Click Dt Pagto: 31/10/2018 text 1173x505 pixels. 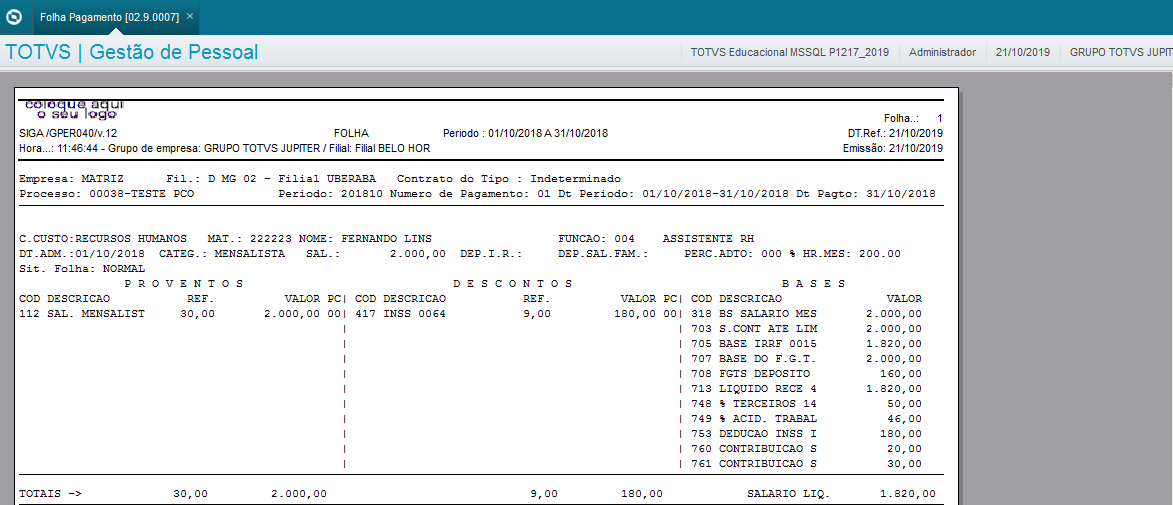pyautogui.click(x=866, y=194)
